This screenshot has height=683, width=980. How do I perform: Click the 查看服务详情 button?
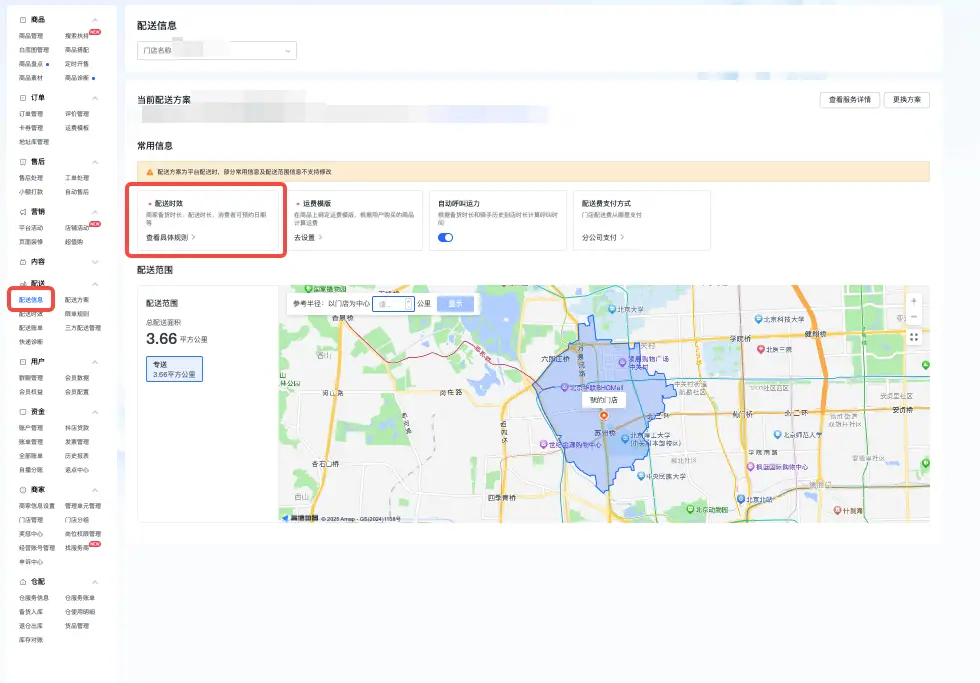coord(850,100)
